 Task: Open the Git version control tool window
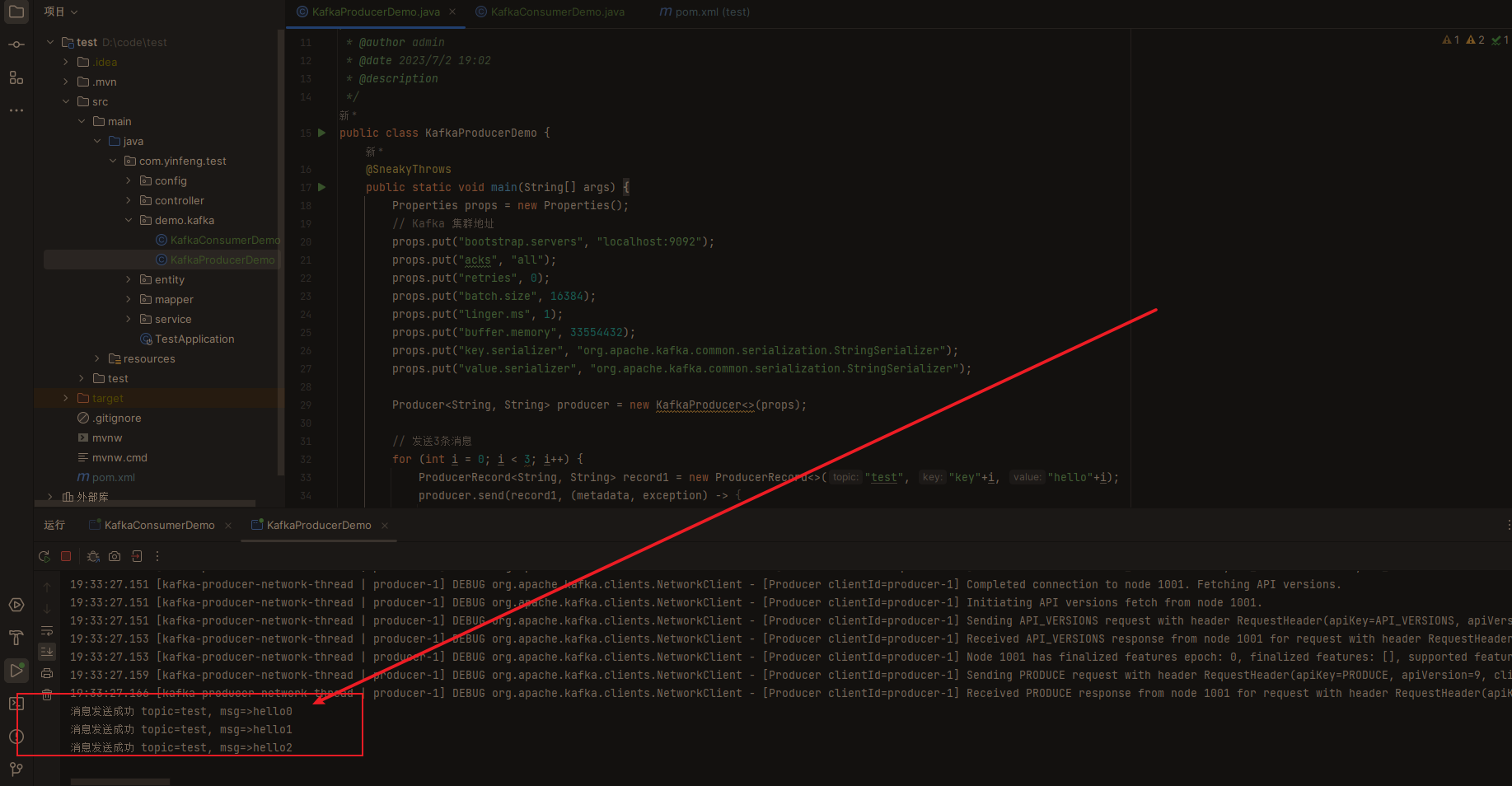[x=16, y=770]
